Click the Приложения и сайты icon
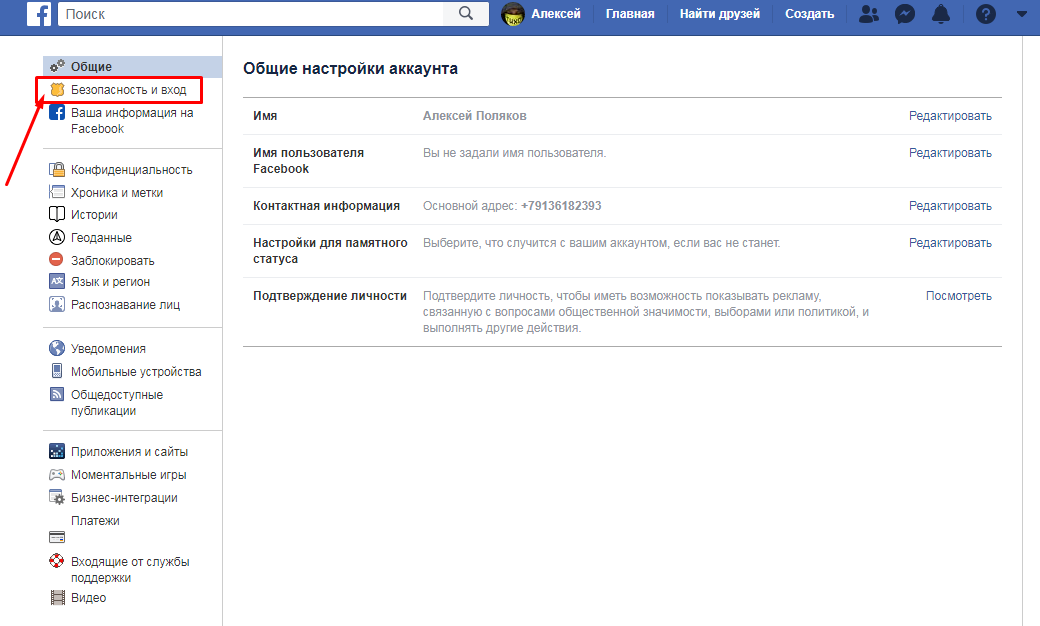 click(57, 451)
